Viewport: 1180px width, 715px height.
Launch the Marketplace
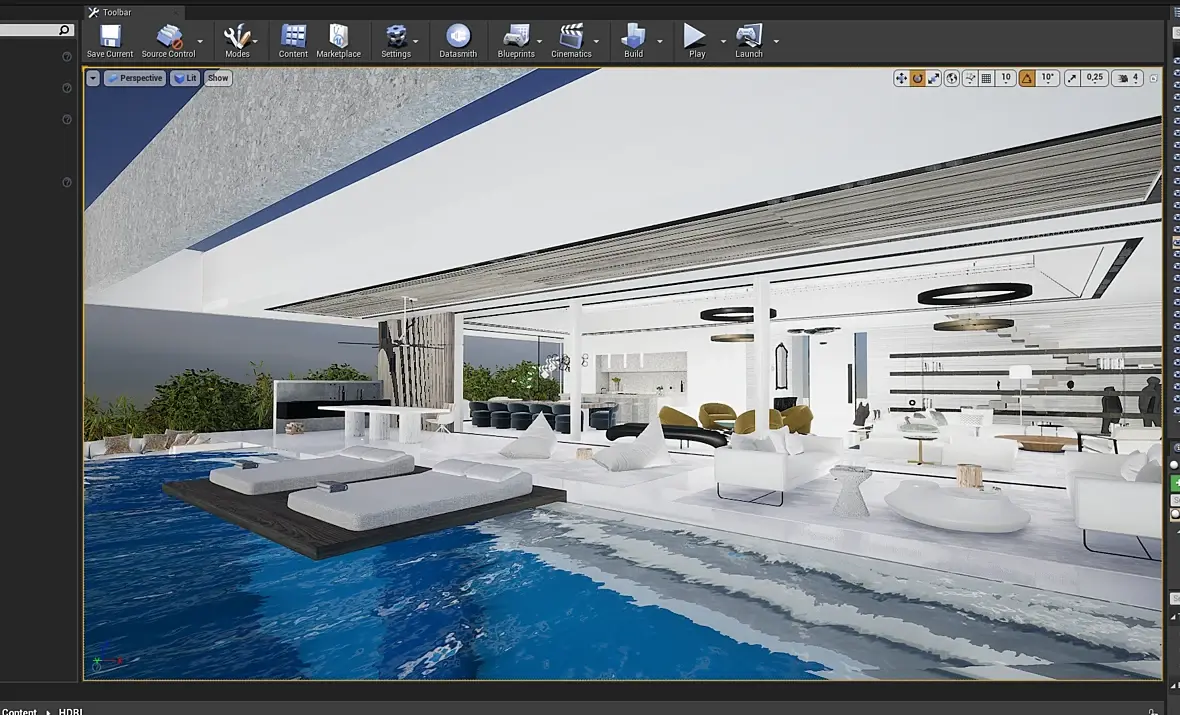tap(339, 41)
